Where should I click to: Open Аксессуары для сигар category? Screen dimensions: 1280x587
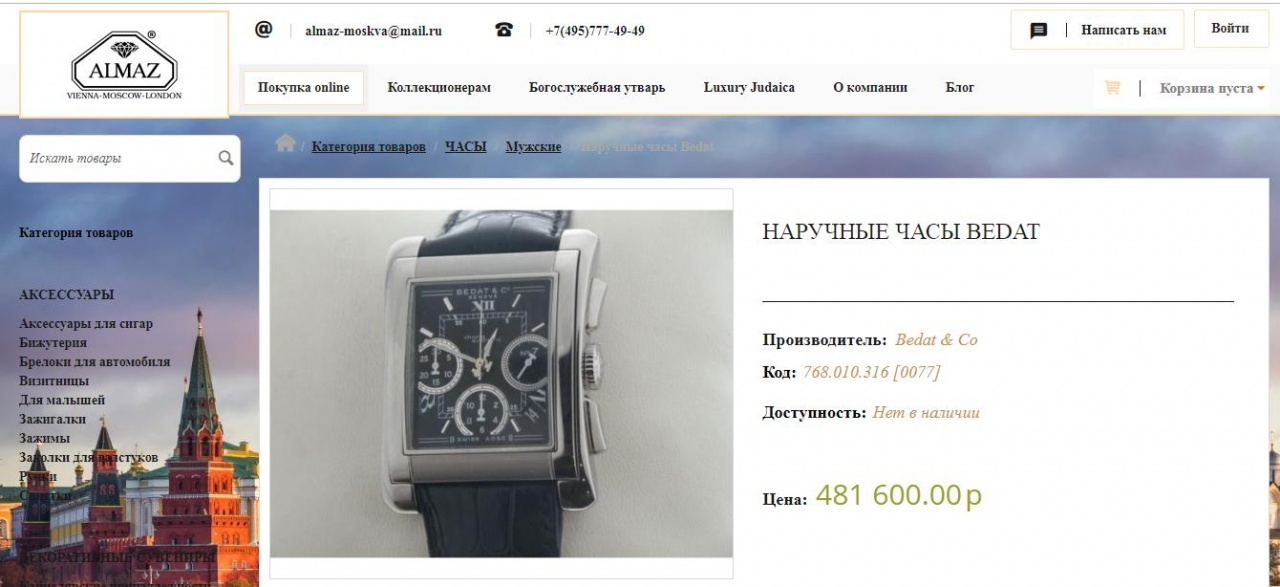click(86, 324)
